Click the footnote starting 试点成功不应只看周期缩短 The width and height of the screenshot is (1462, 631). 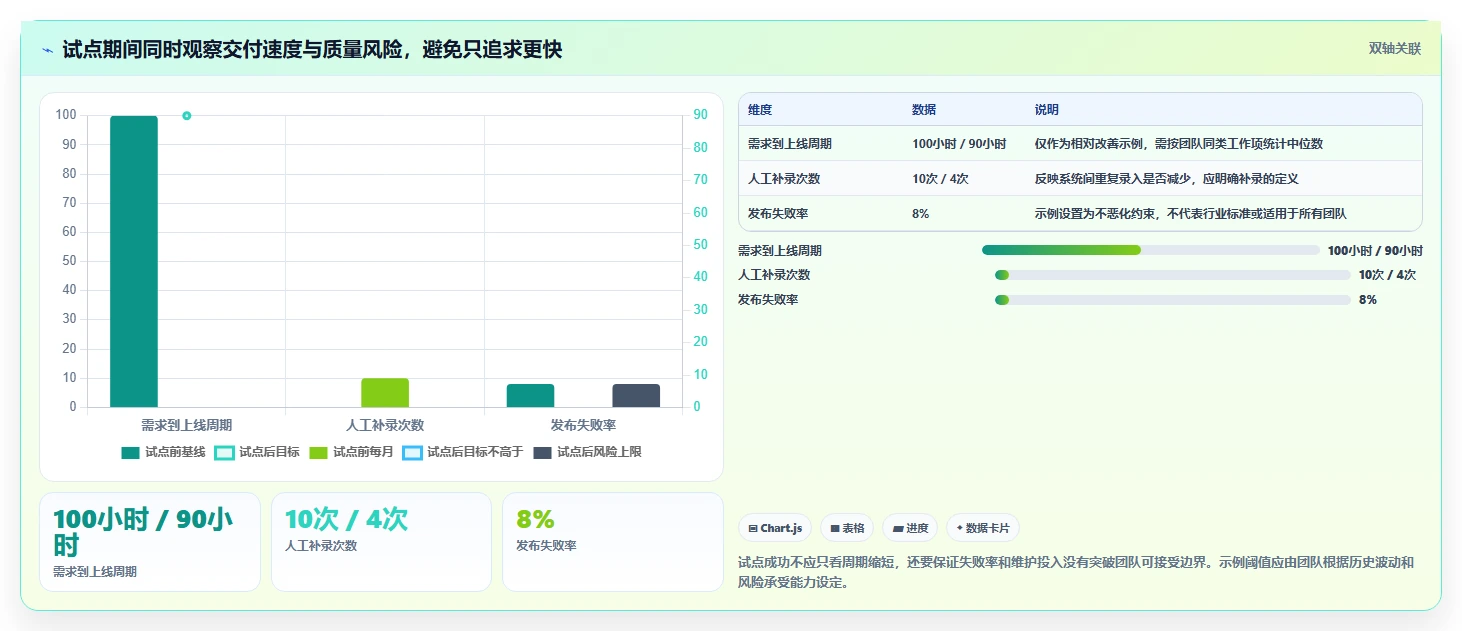1076,572
